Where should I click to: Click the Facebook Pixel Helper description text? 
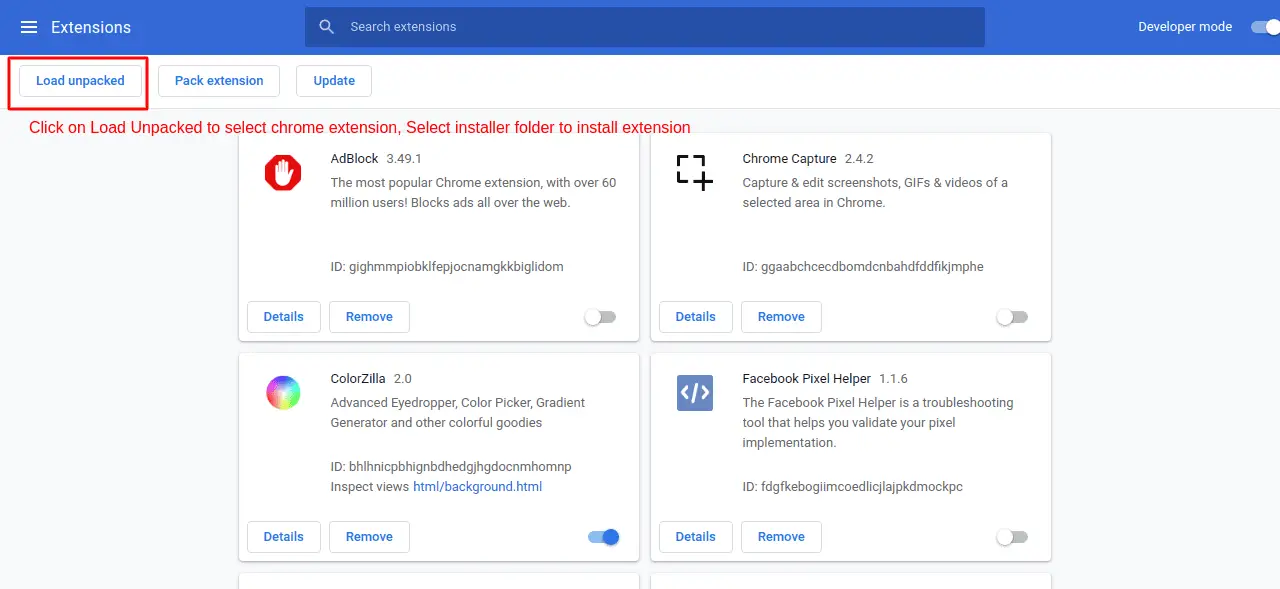coord(878,423)
